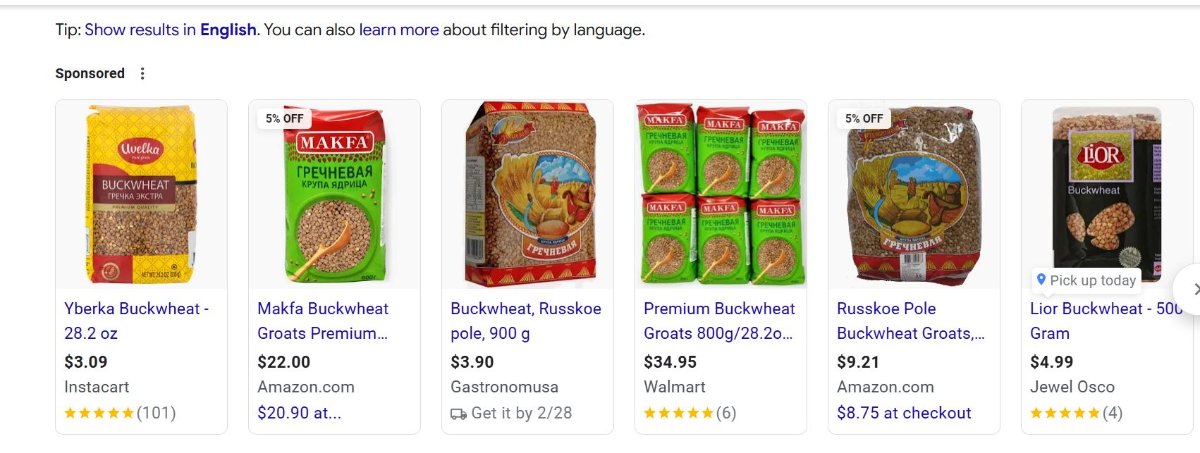The width and height of the screenshot is (1200, 453).
Task: Open the Sponsored three-dot options menu
Action: 142,73
